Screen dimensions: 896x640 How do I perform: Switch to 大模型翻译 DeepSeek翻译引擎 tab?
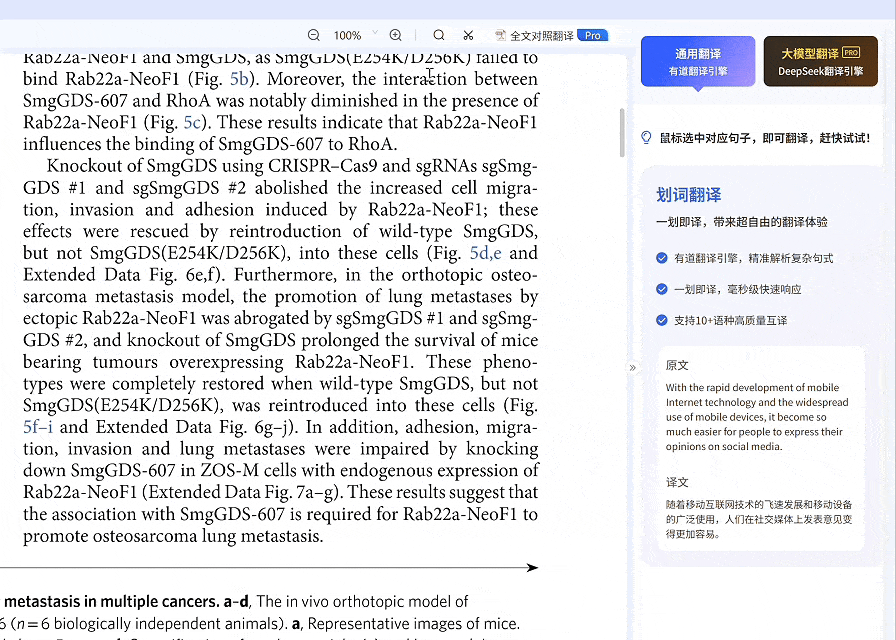coord(821,62)
